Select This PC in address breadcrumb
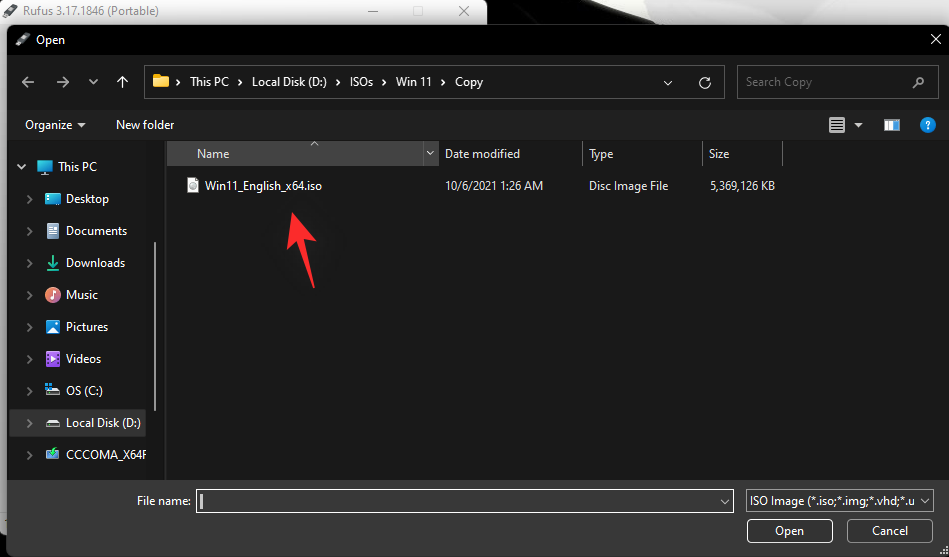The width and height of the screenshot is (949, 557). 209,82
